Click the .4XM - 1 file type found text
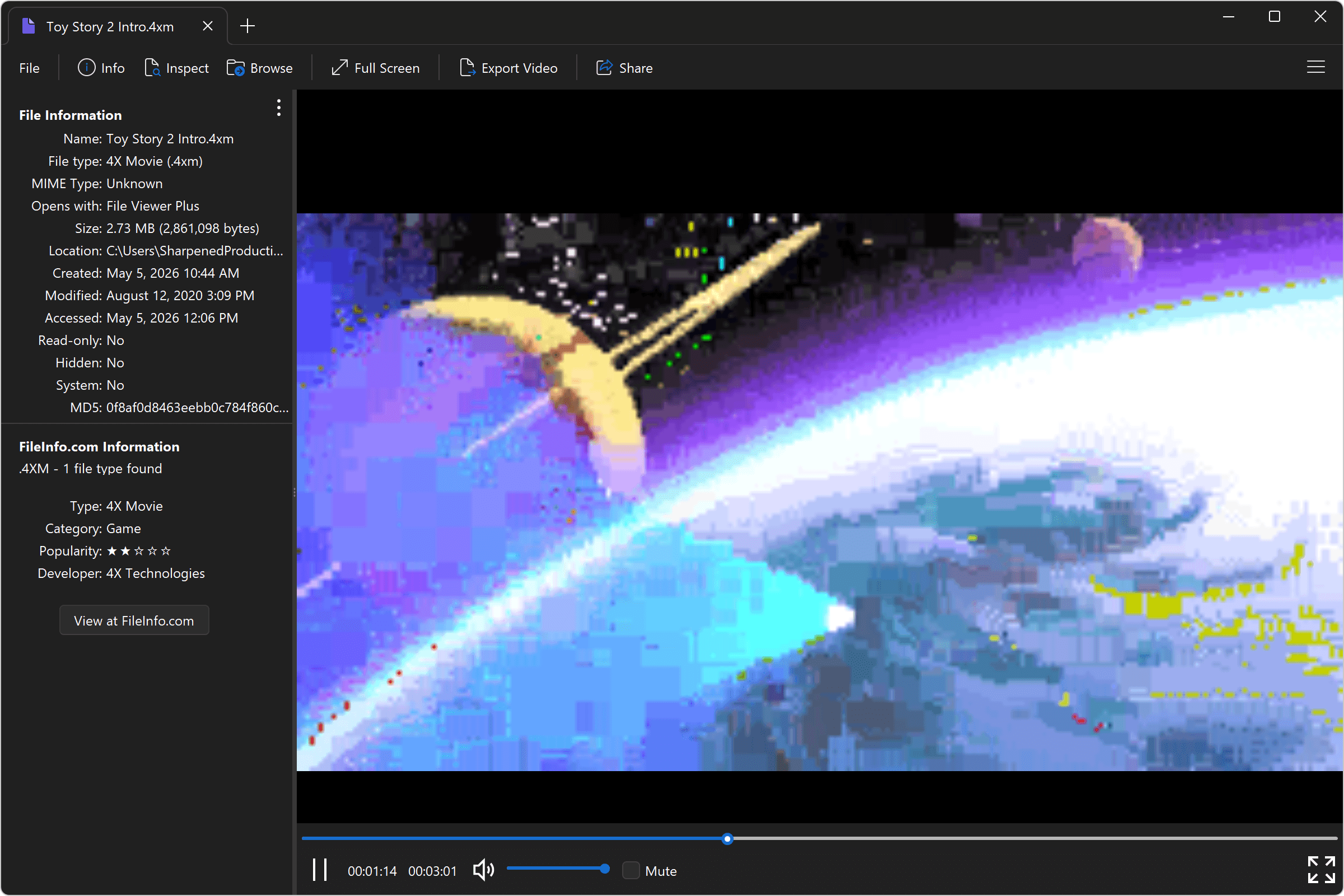Image resolution: width=1344 pixels, height=896 pixels. (x=90, y=469)
